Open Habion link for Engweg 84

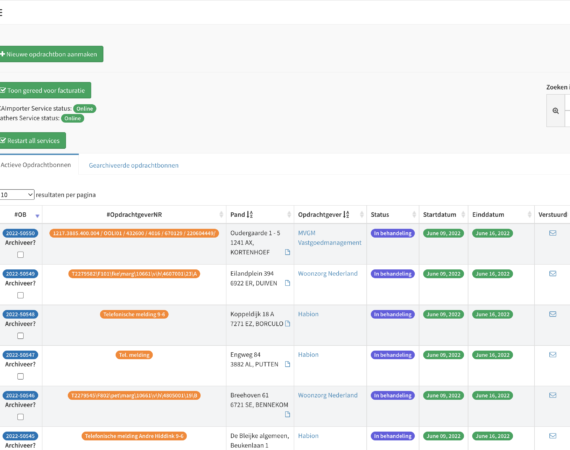(308, 354)
